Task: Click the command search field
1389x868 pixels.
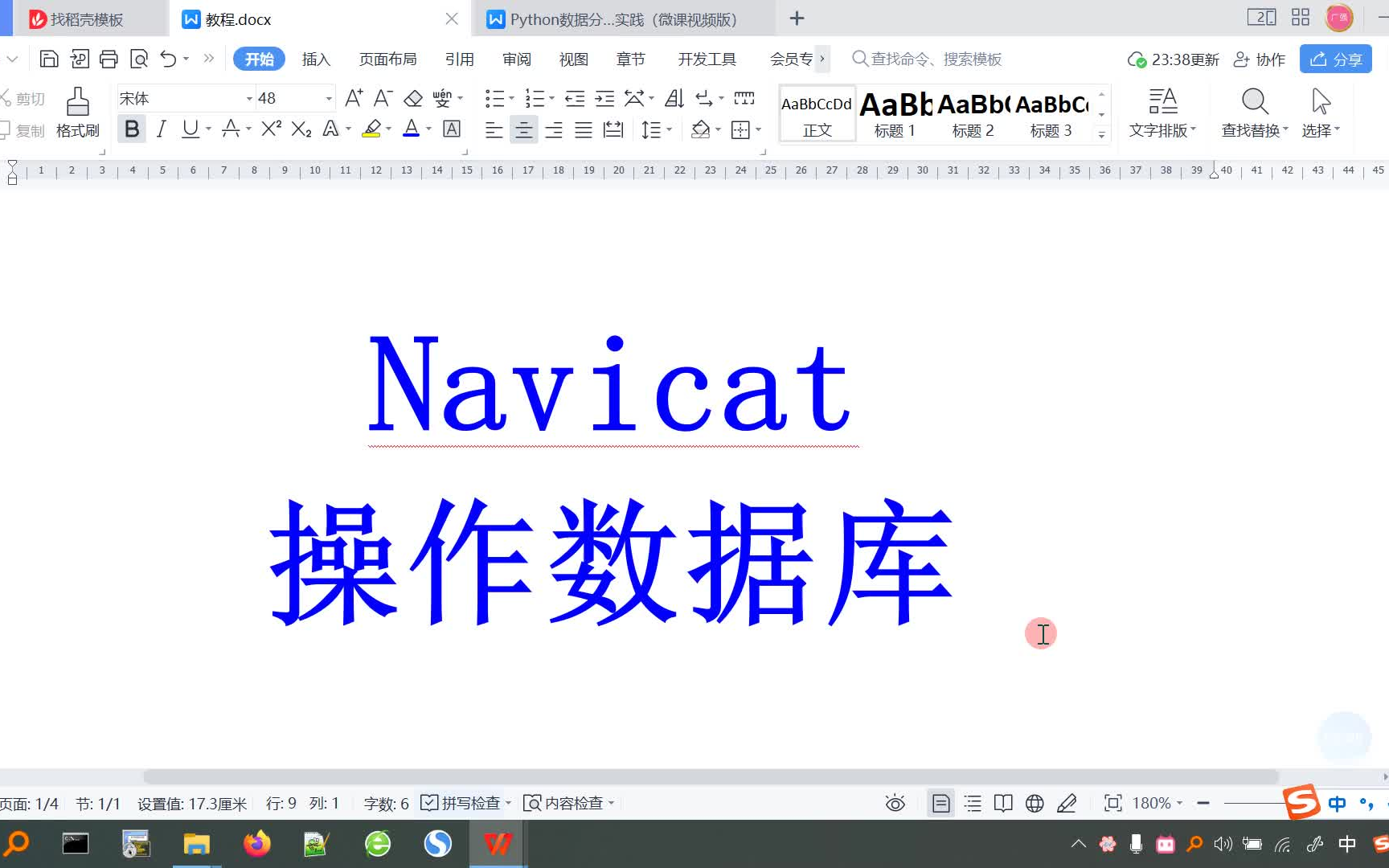Action: pos(927,59)
